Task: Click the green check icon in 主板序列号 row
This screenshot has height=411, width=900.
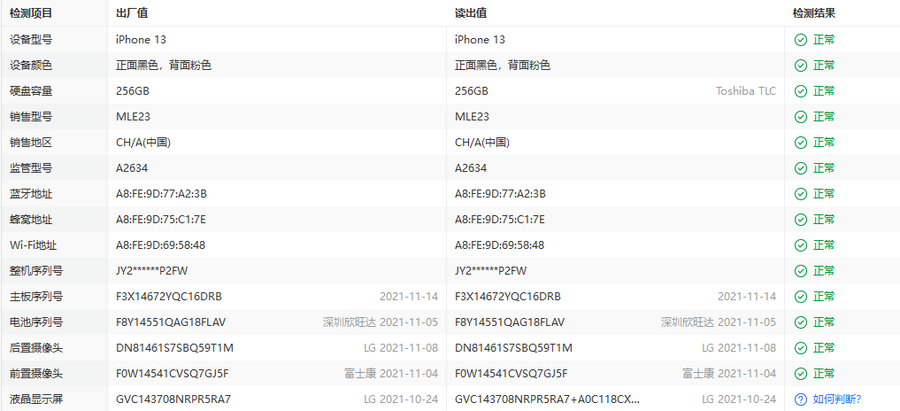Action: [801, 297]
